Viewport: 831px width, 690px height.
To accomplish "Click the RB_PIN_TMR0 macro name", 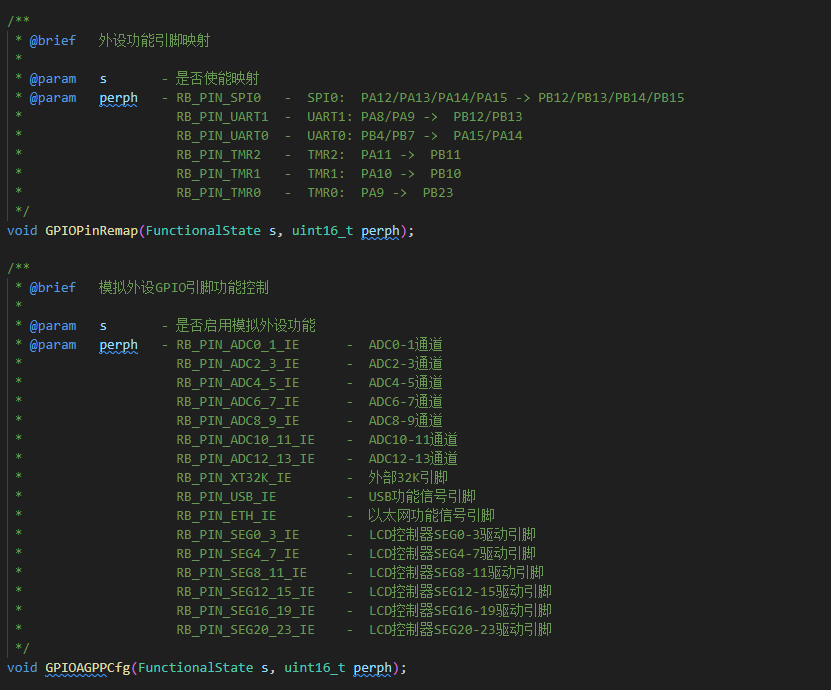I will [x=218, y=193].
